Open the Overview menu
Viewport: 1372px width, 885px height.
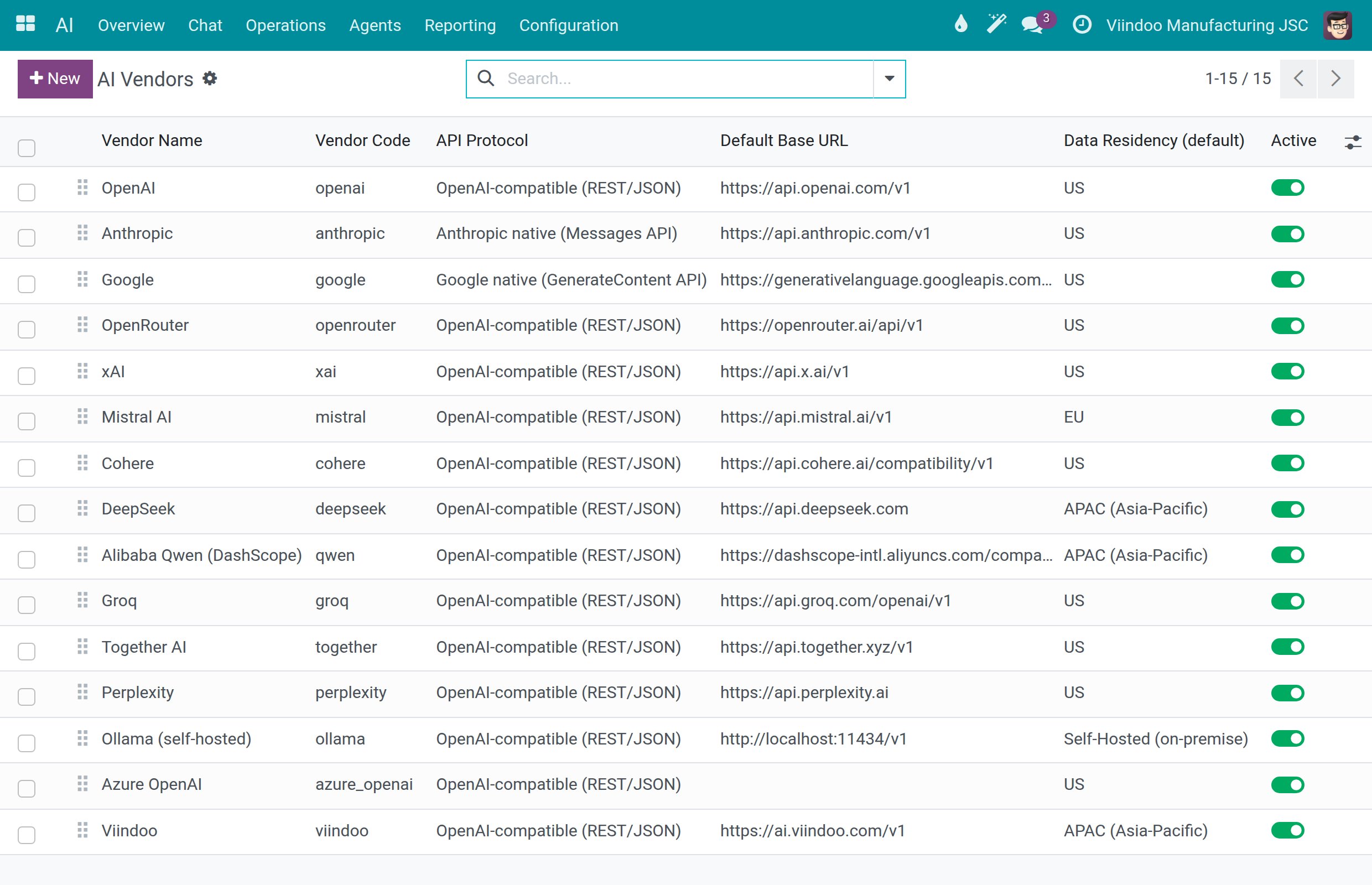click(x=131, y=25)
